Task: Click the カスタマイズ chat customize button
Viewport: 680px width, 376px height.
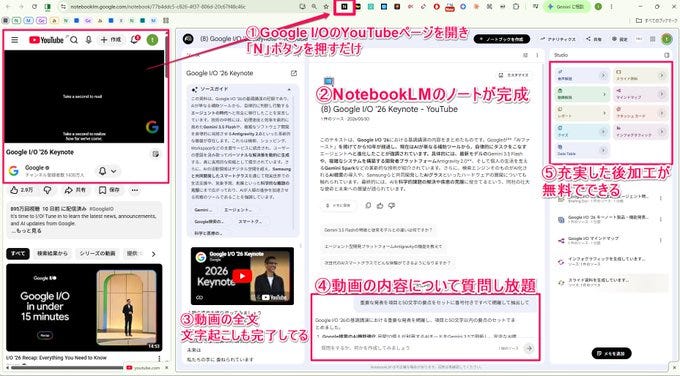Action: (x=514, y=75)
